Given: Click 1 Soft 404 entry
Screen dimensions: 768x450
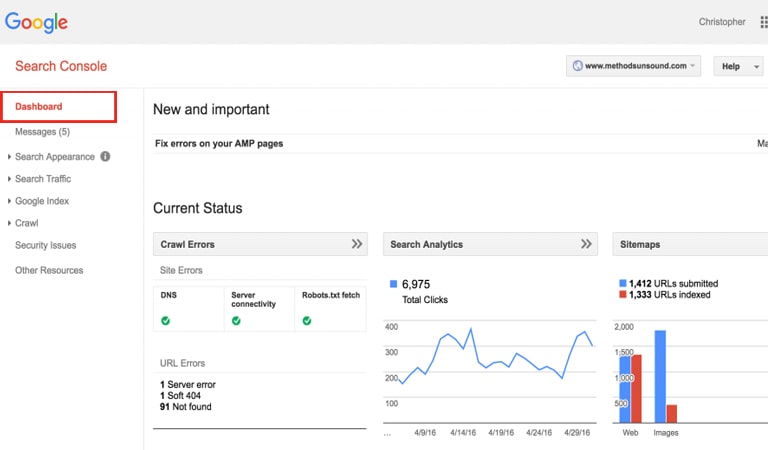Looking at the screenshot, I should (180, 396).
